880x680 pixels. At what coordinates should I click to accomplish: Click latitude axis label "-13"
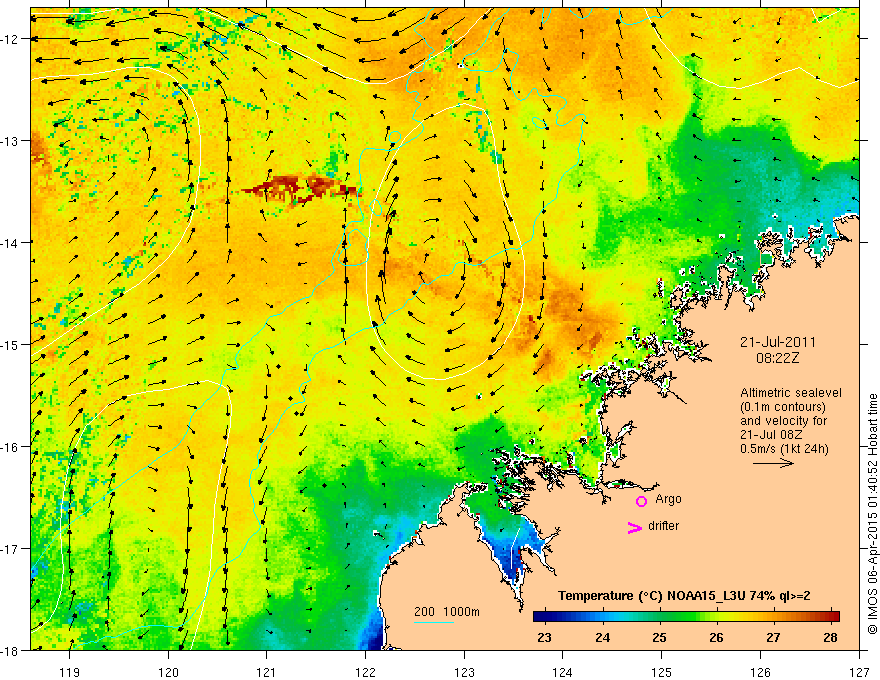(11, 141)
